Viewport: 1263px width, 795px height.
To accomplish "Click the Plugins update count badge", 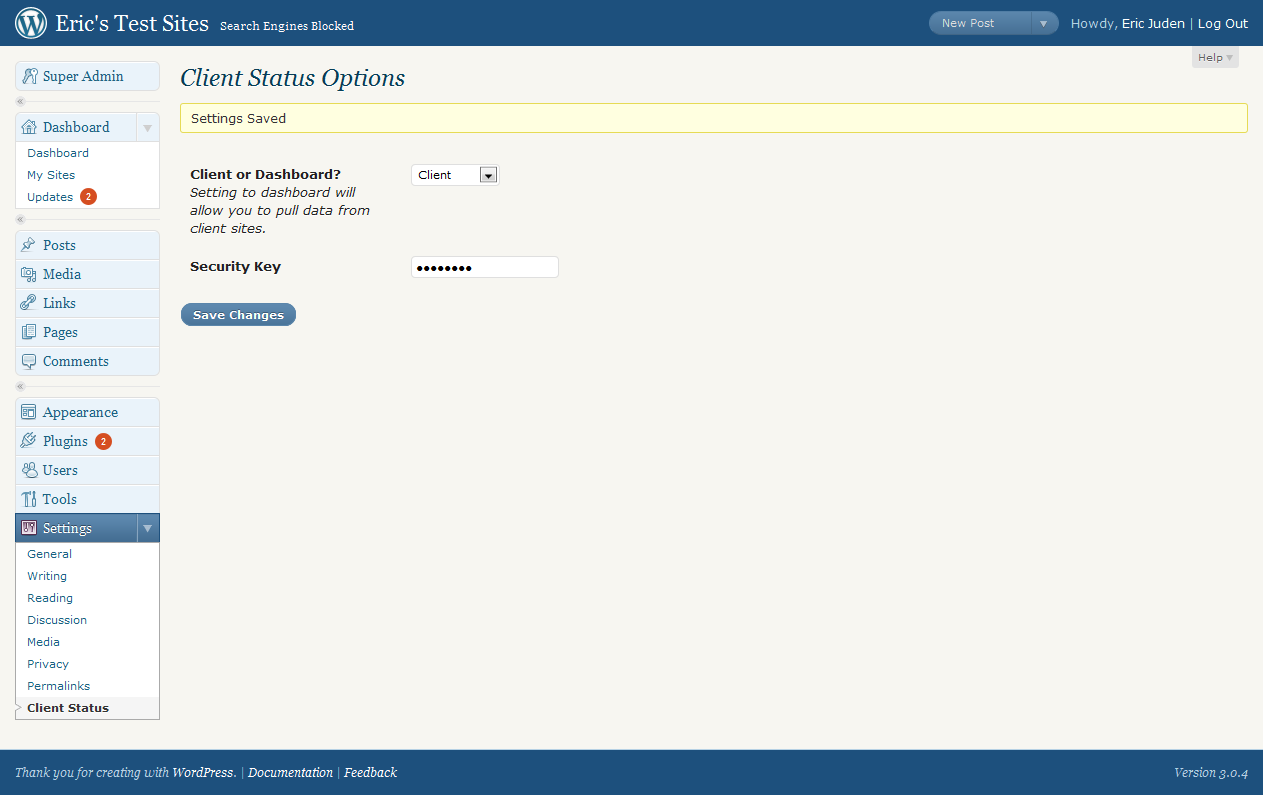I will click(103, 441).
